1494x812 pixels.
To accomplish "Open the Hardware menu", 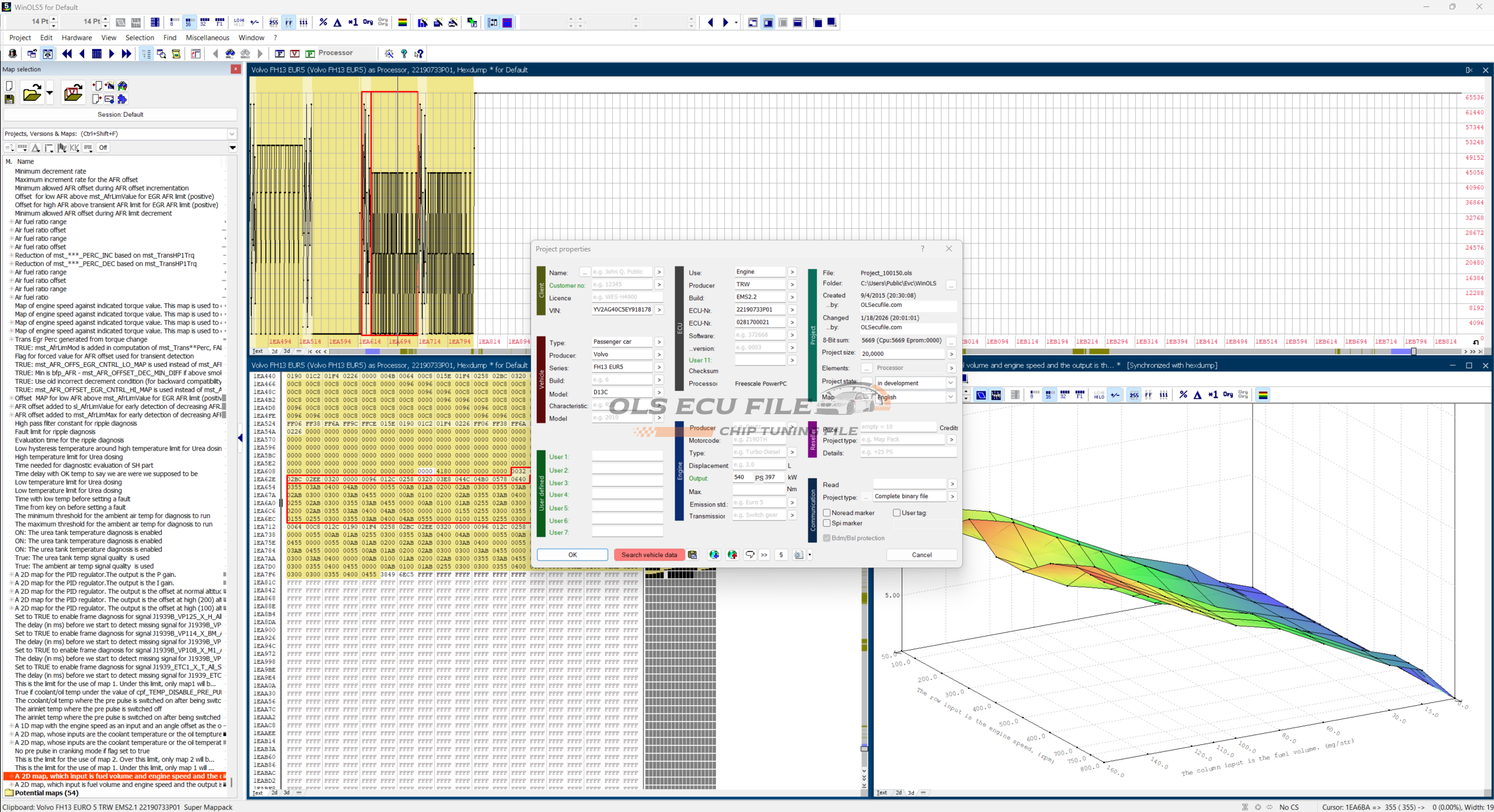I will click(76, 37).
